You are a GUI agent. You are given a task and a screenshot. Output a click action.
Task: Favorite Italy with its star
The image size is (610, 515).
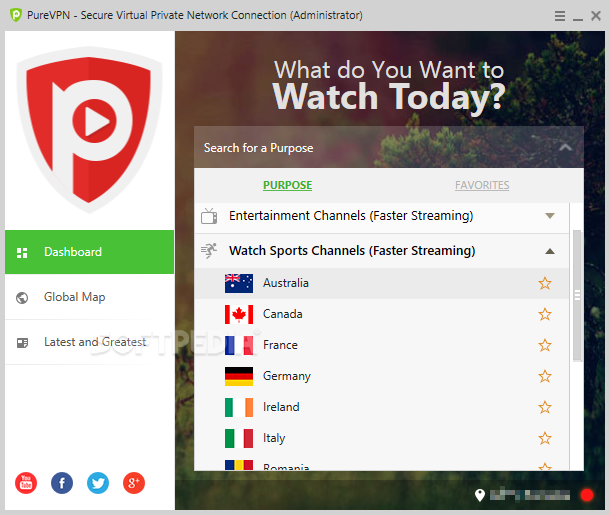coord(545,438)
